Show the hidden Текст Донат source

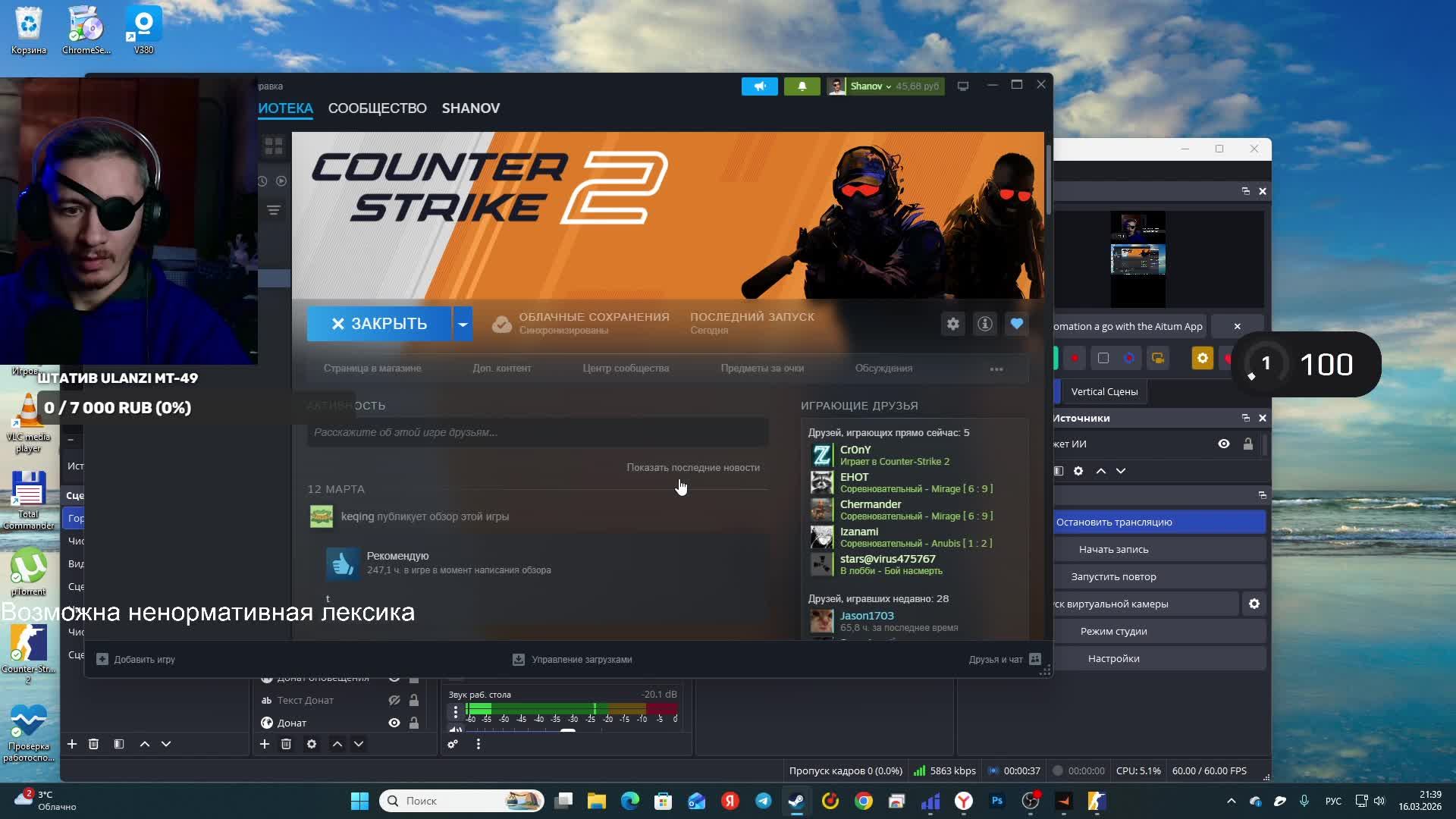click(x=394, y=700)
